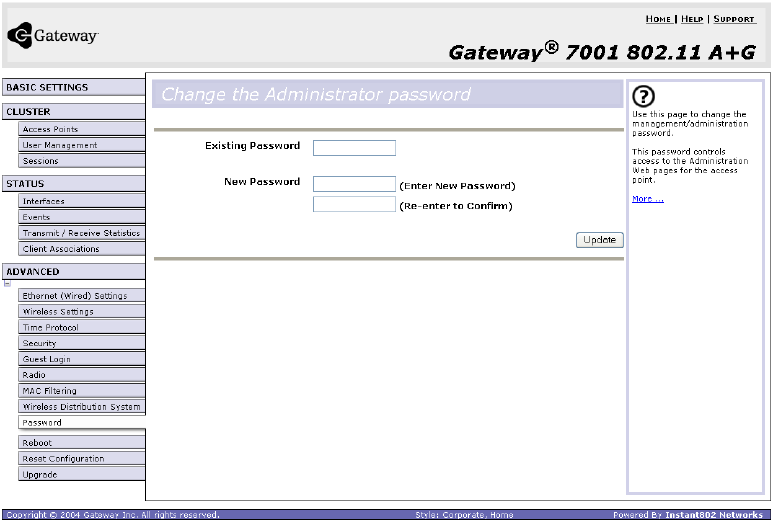Click the Change the Administrator password heading
Screen dimensions: 773x521
(316, 94)
